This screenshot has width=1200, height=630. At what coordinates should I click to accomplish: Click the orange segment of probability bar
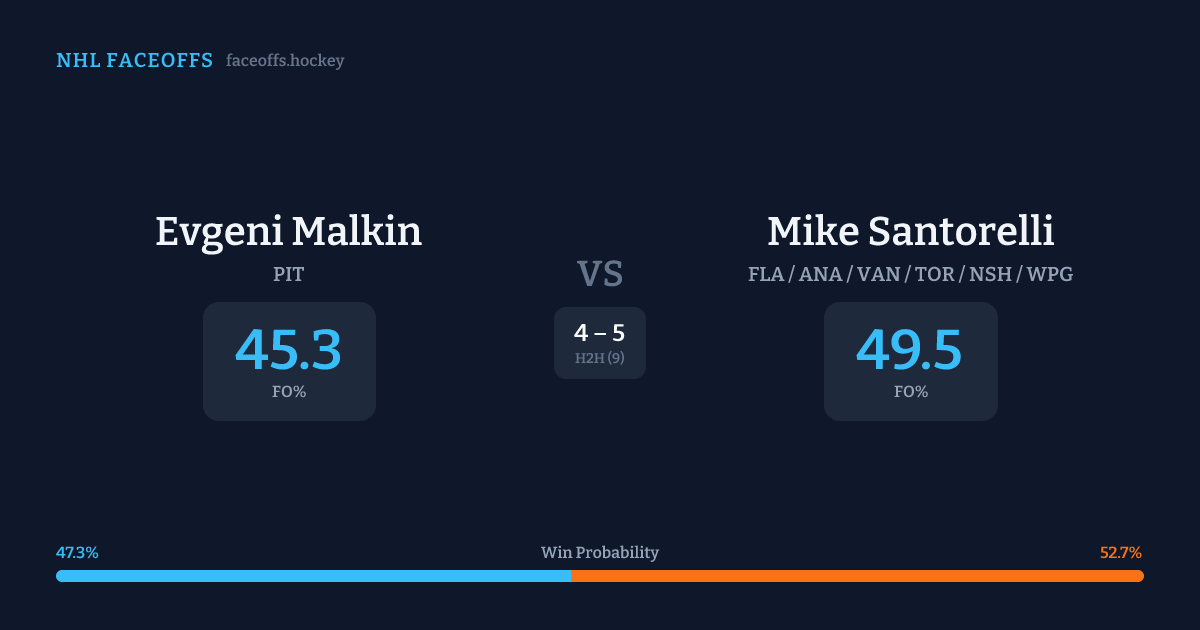click(x=857, y=576)
